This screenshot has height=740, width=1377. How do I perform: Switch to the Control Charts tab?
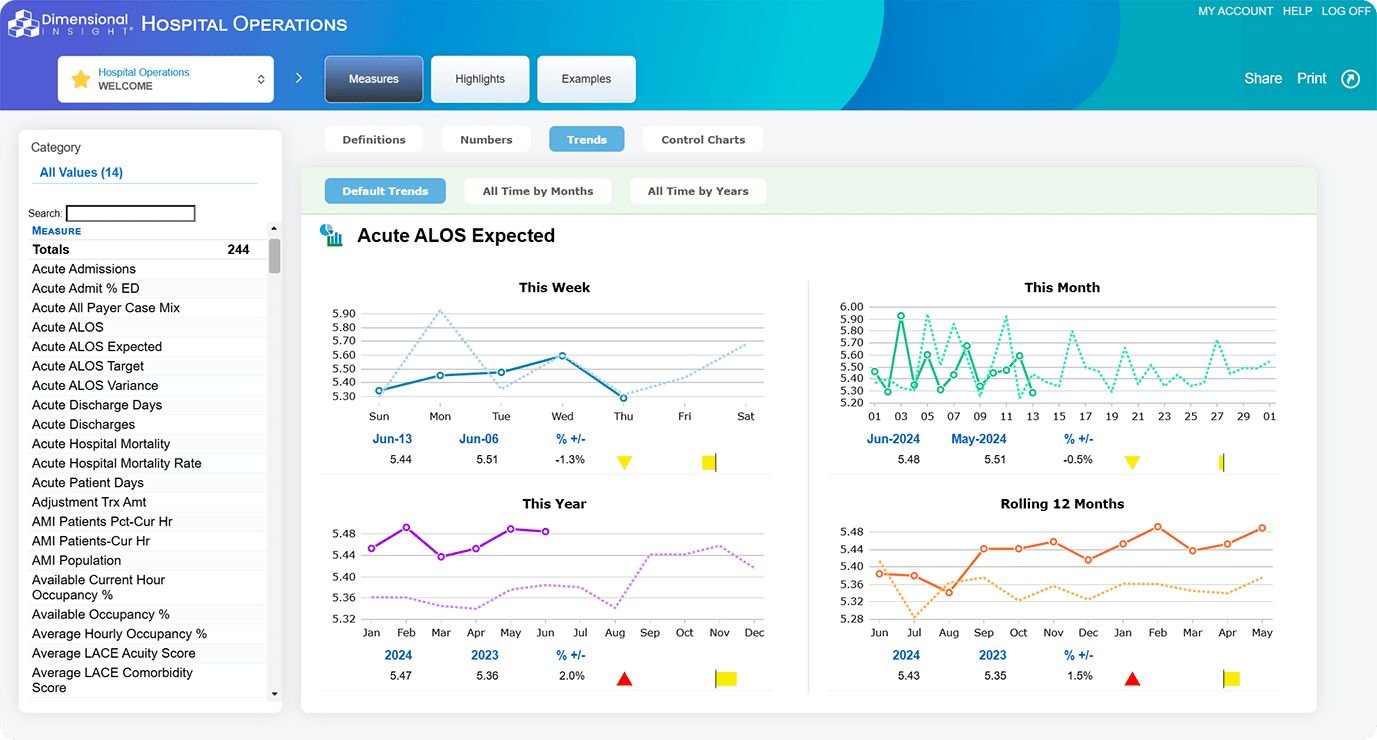click(x=703, y=140)
